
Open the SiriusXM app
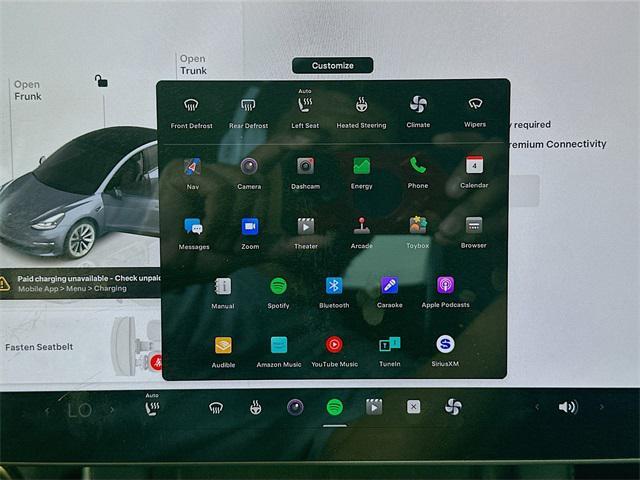pyautogui.click(x=445, y=351)
